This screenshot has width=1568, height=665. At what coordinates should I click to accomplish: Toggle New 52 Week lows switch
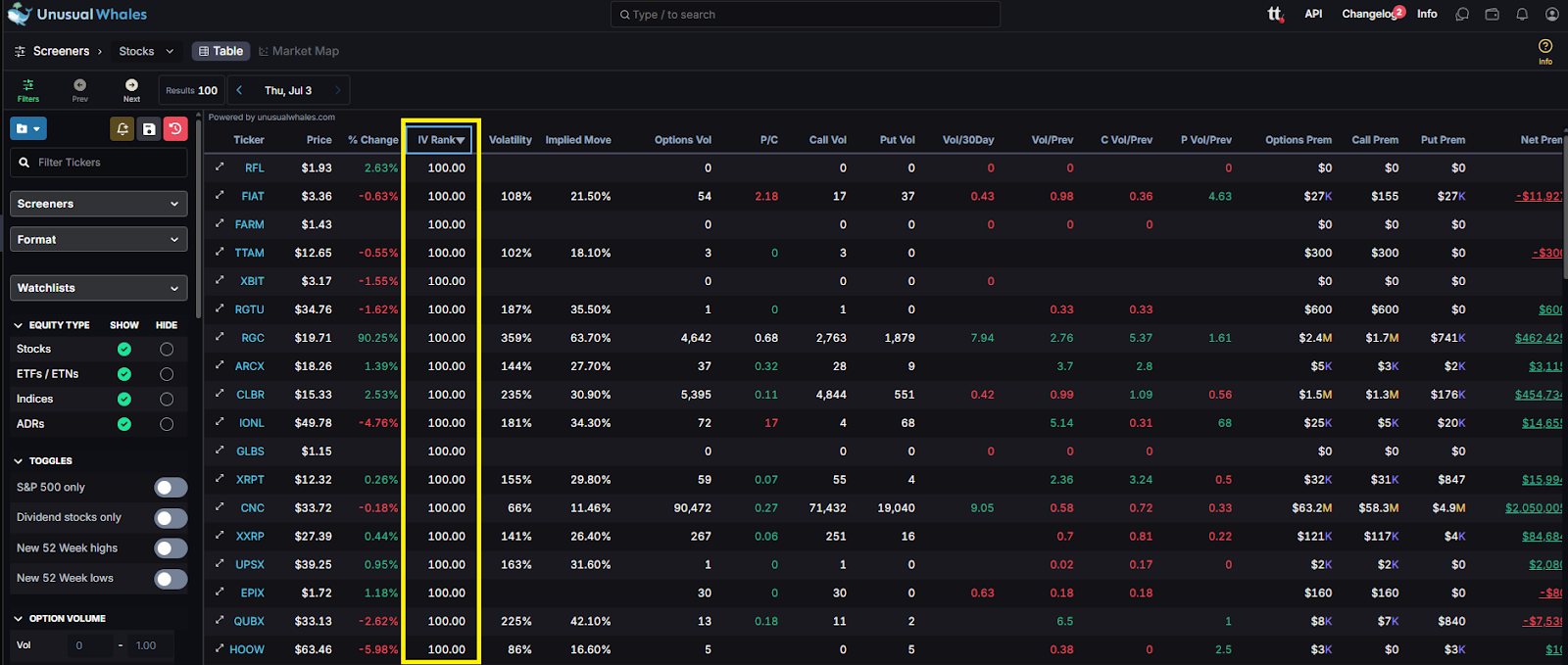pos(171,579)
